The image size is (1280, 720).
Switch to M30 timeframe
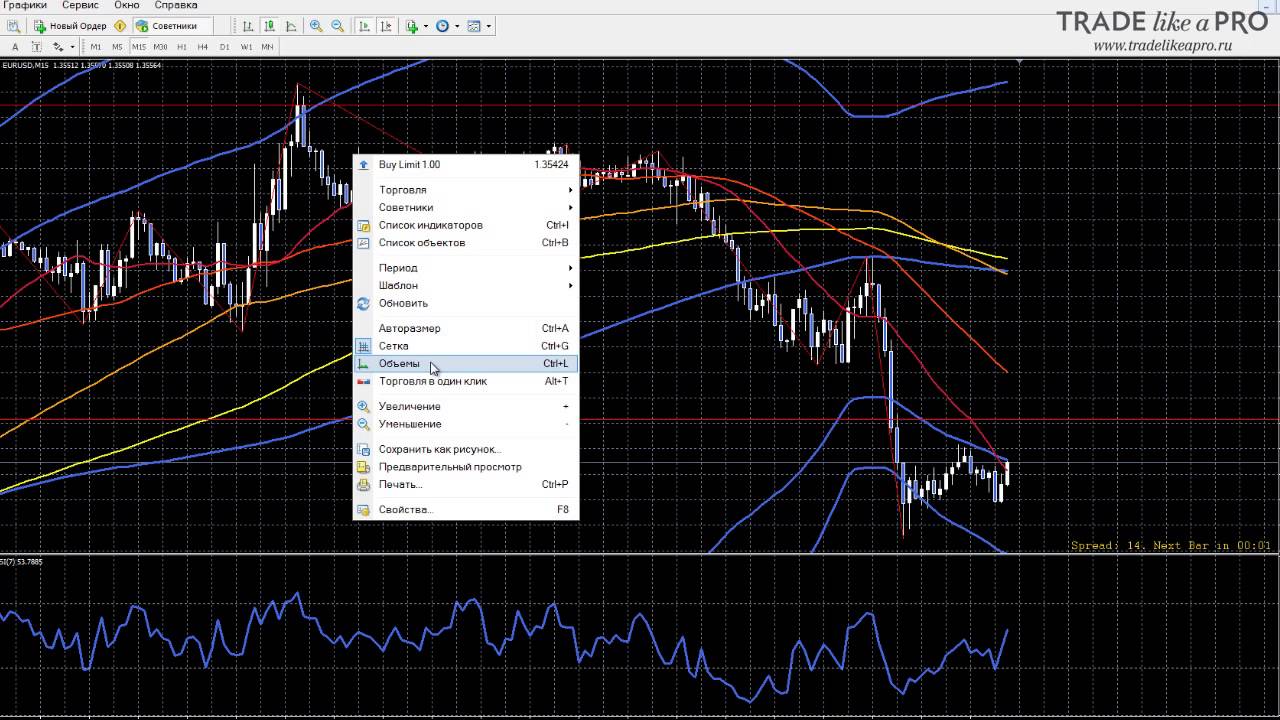click(x=160, y=47)
